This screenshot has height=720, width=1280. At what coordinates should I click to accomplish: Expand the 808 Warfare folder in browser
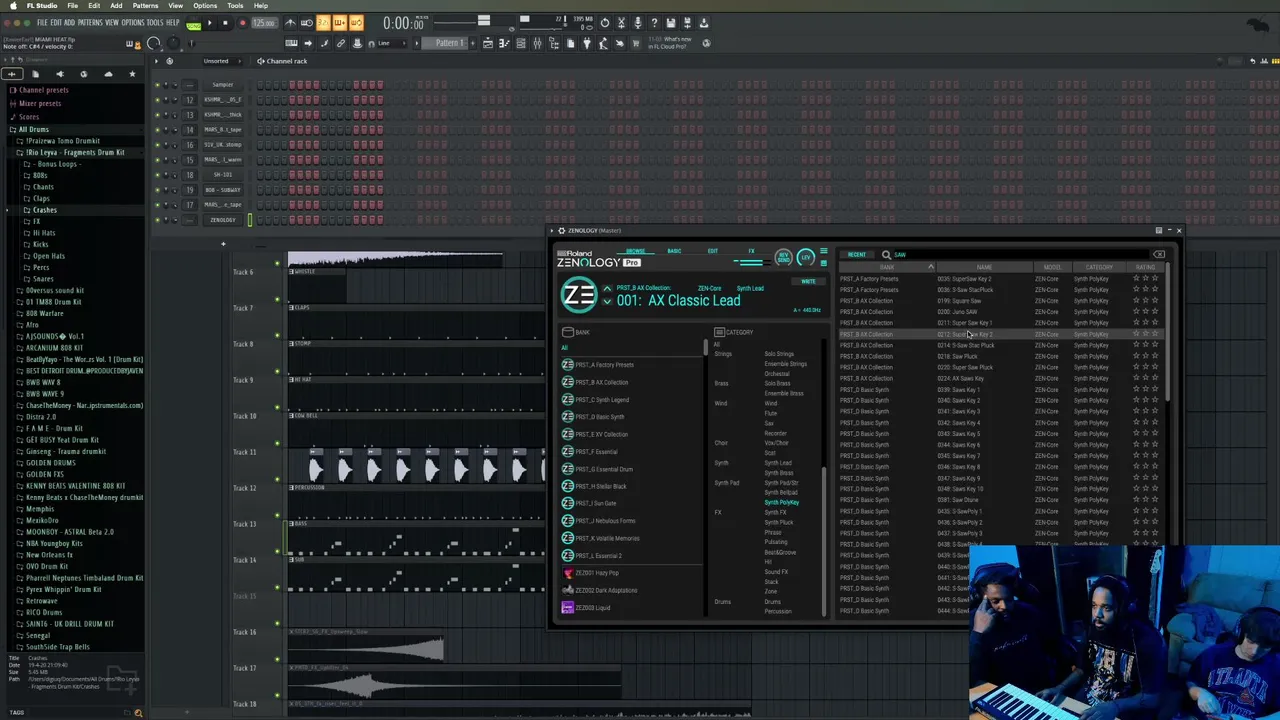tap(44, 313)
